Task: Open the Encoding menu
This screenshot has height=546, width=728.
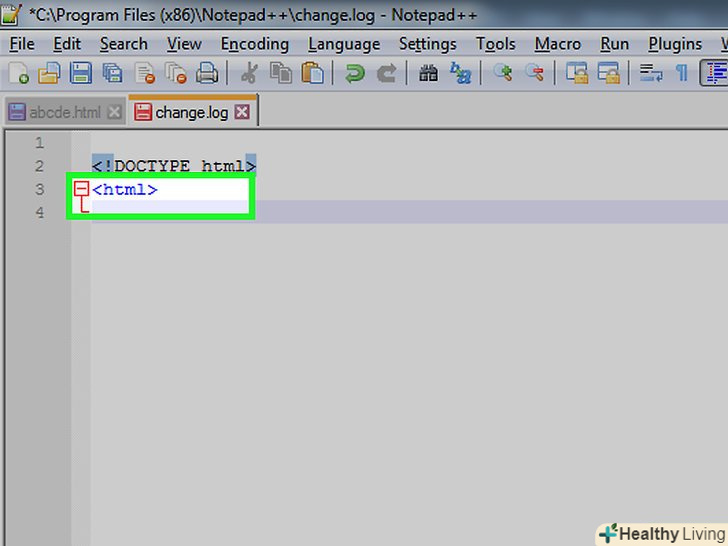Action: coord(254,44)
